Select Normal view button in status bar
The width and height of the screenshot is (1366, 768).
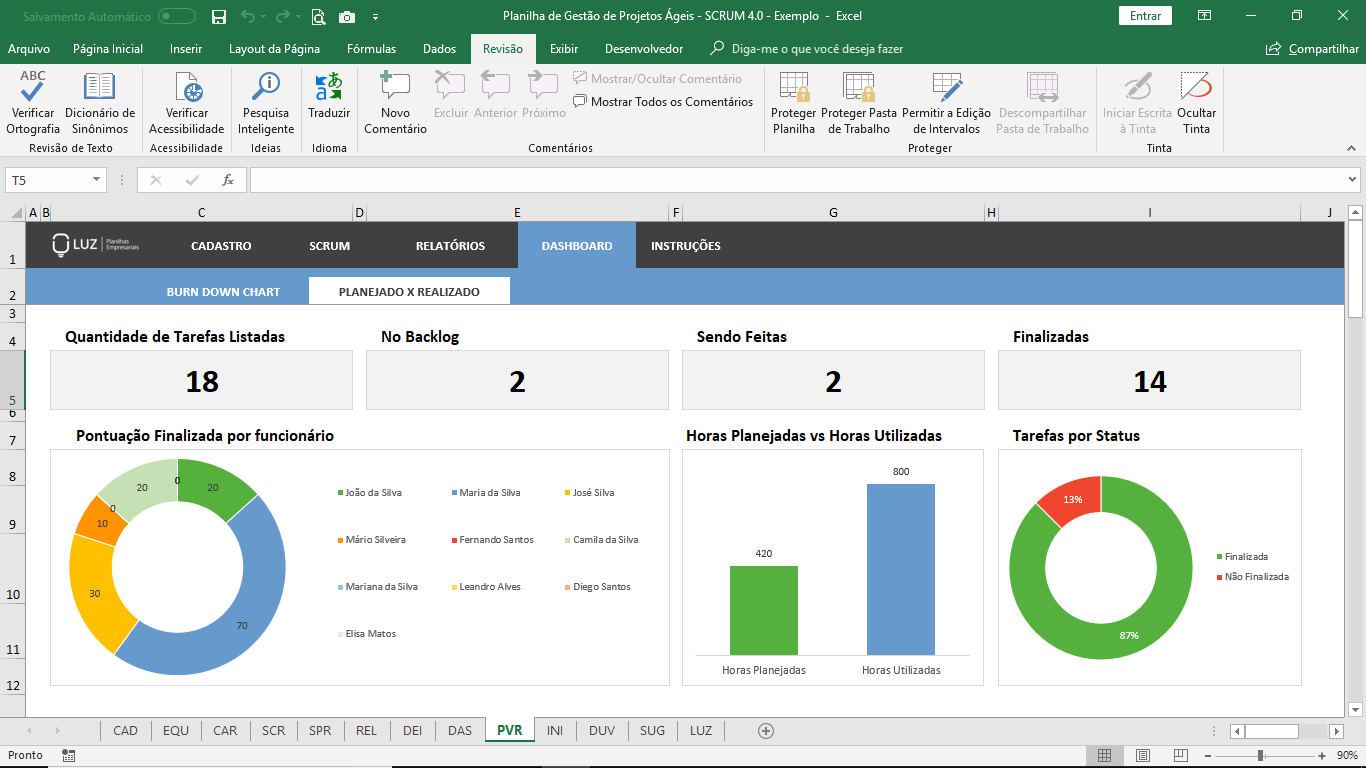[1104, 755]
